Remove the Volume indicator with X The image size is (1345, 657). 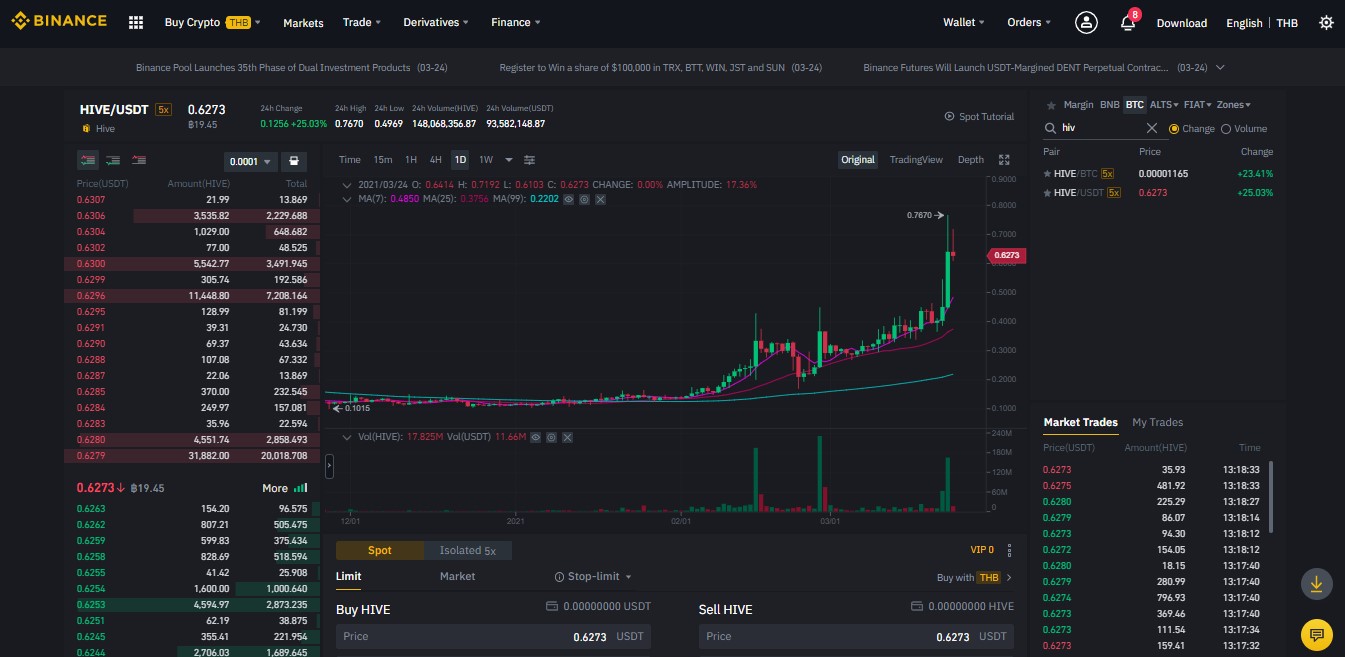point(567,437)
